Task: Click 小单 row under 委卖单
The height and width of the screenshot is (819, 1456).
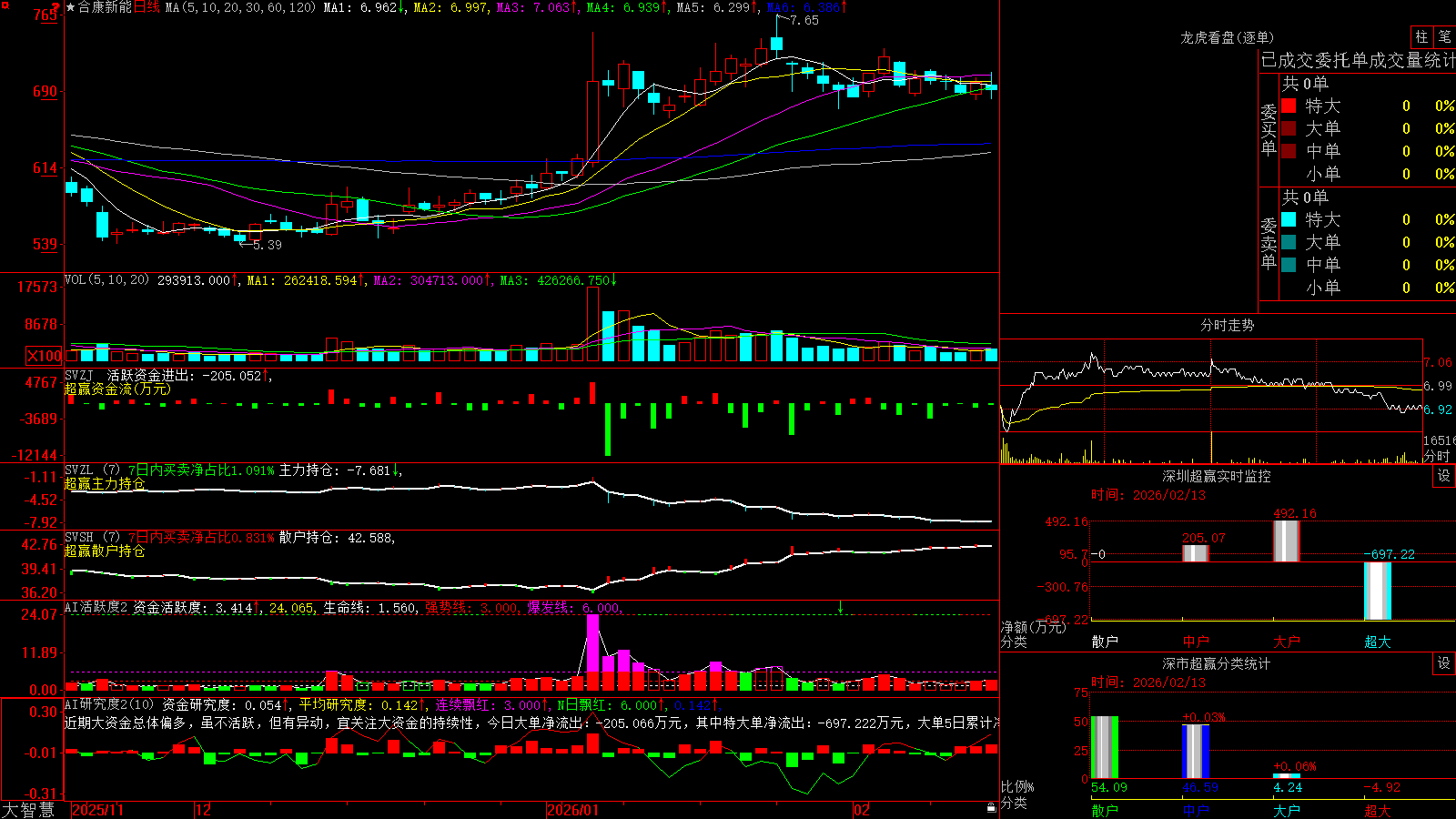Action: click(x=1368, y=288)
